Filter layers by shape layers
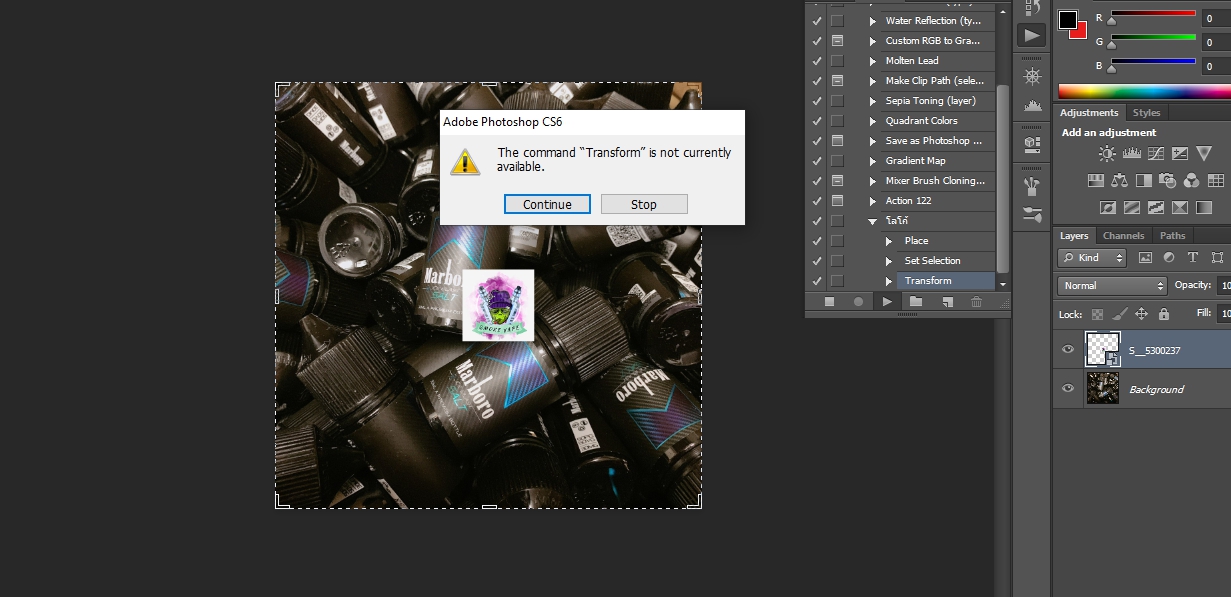The width and height of the screenshot is (1231, 597). tap(1217, 257)
